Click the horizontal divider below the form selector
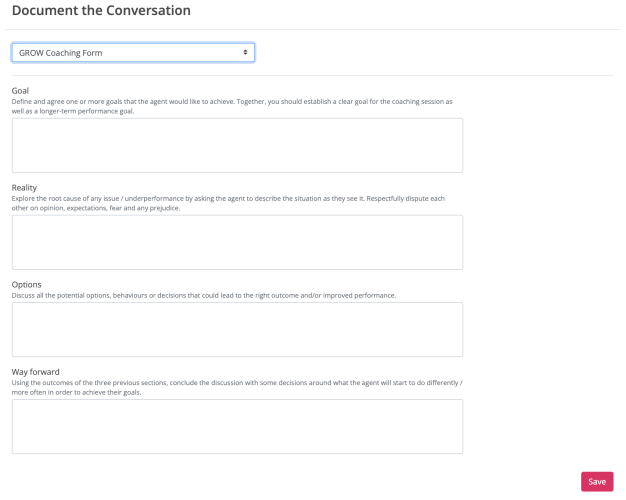This screenshot has width=626, height=500. click(x=312, y=75)
